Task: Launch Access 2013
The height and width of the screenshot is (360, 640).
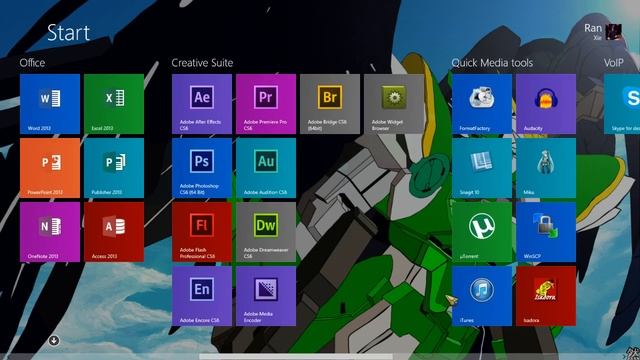Action: (x=114, y=232)
